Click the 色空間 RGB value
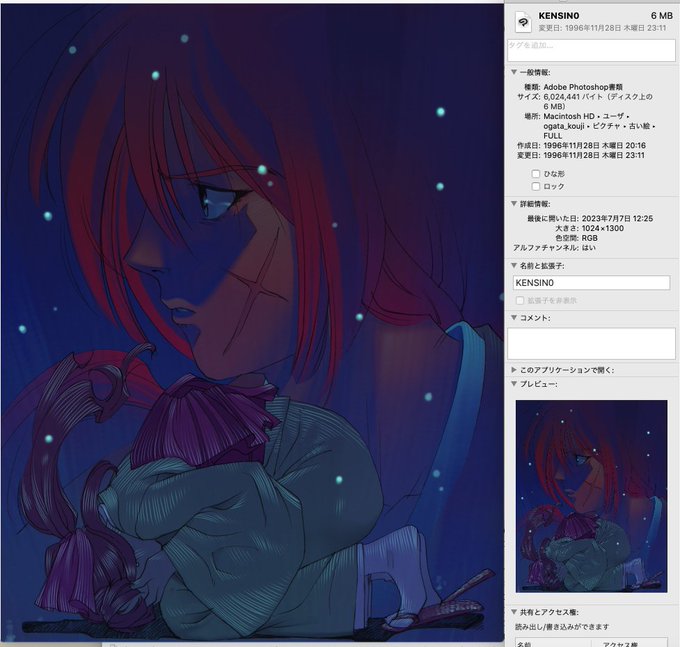Screen dimensions: 680x647 coord(589,238)
